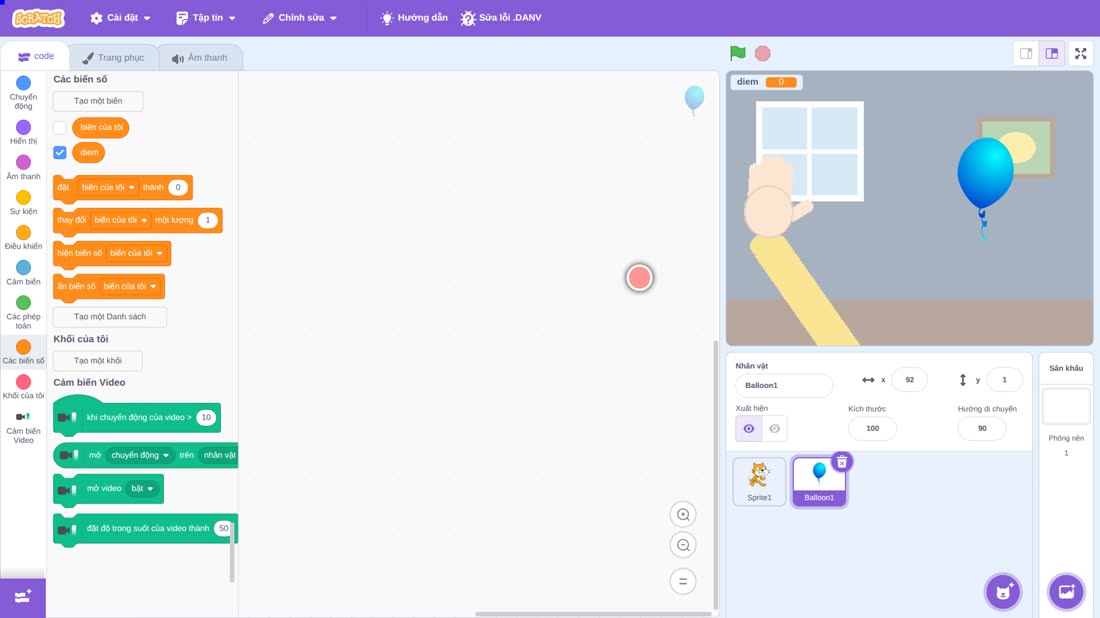Reset workspace zoom to default
The width and height of the screenshot is (1100, 618).
click(x=683, y=582)
